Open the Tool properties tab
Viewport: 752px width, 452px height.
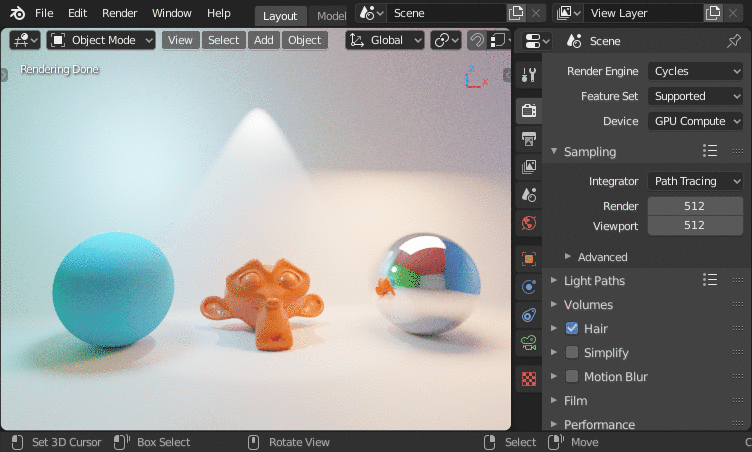tap(529, 75)
